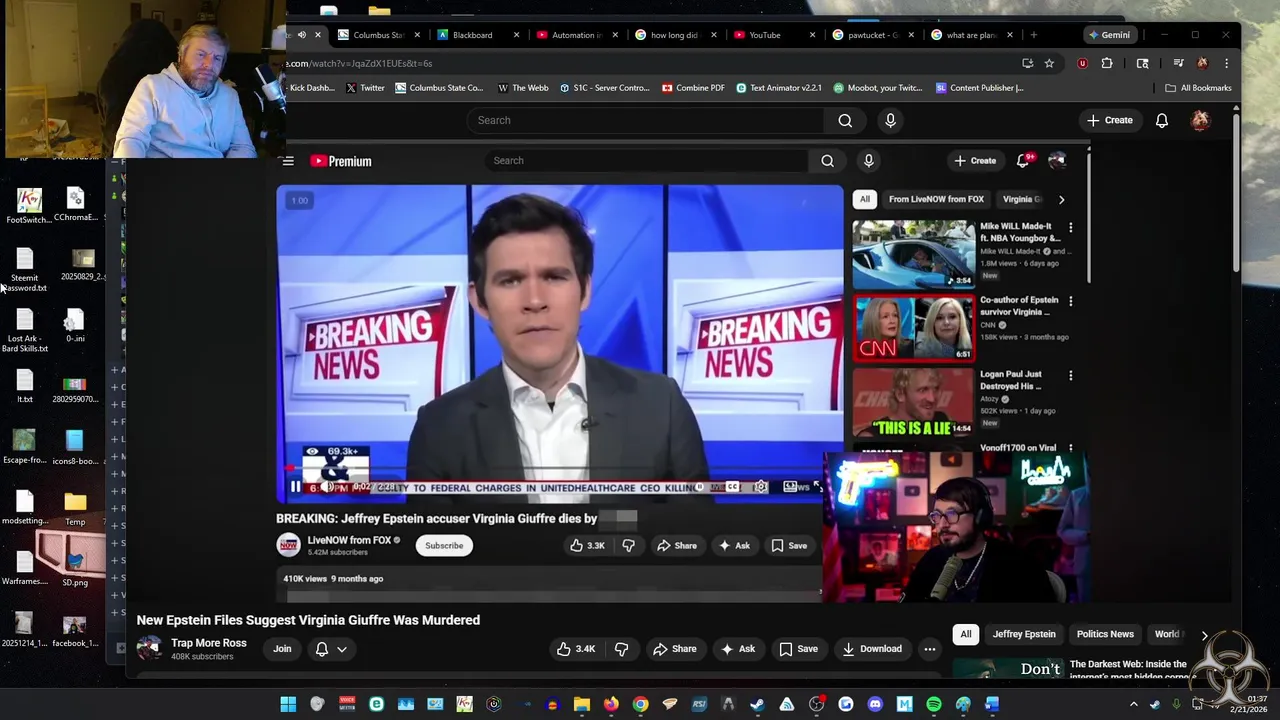This screenshot has height=720, width=1280.
Task: Expand inner video chips with right chevron
Action: pyautogui.click(x=1061, y=199)
